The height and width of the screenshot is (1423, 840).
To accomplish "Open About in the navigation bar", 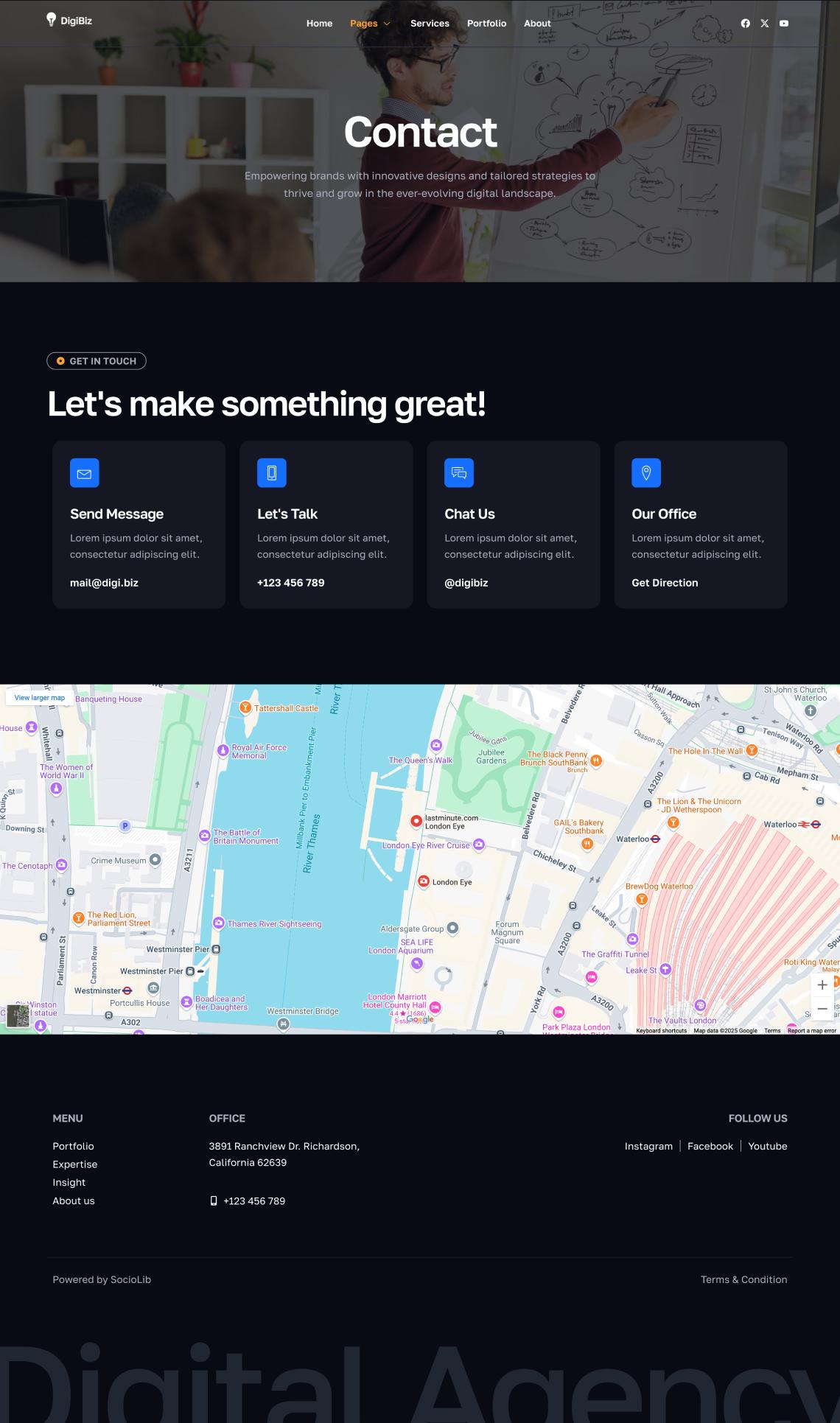I will [x=537, y=24].
